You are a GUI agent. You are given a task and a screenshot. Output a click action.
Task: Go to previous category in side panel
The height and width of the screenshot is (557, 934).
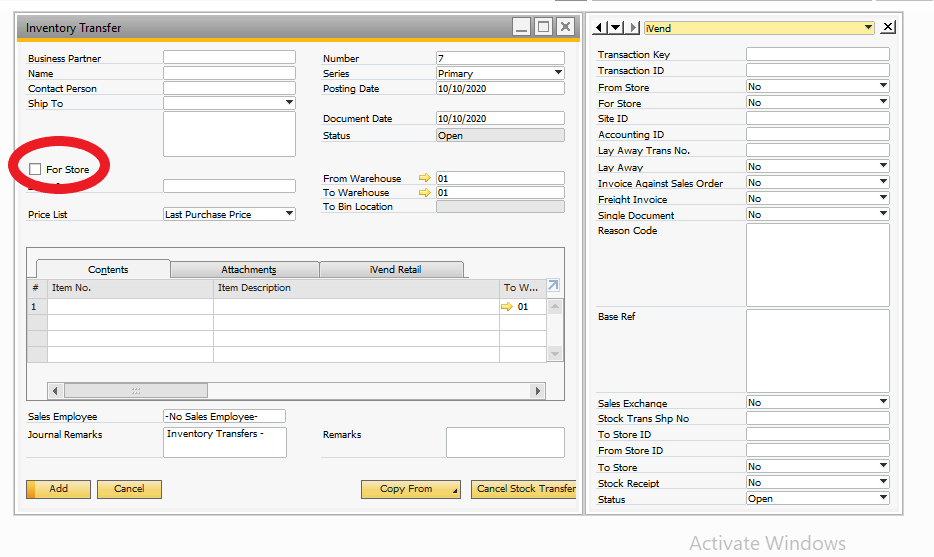[x=600, y=27]
